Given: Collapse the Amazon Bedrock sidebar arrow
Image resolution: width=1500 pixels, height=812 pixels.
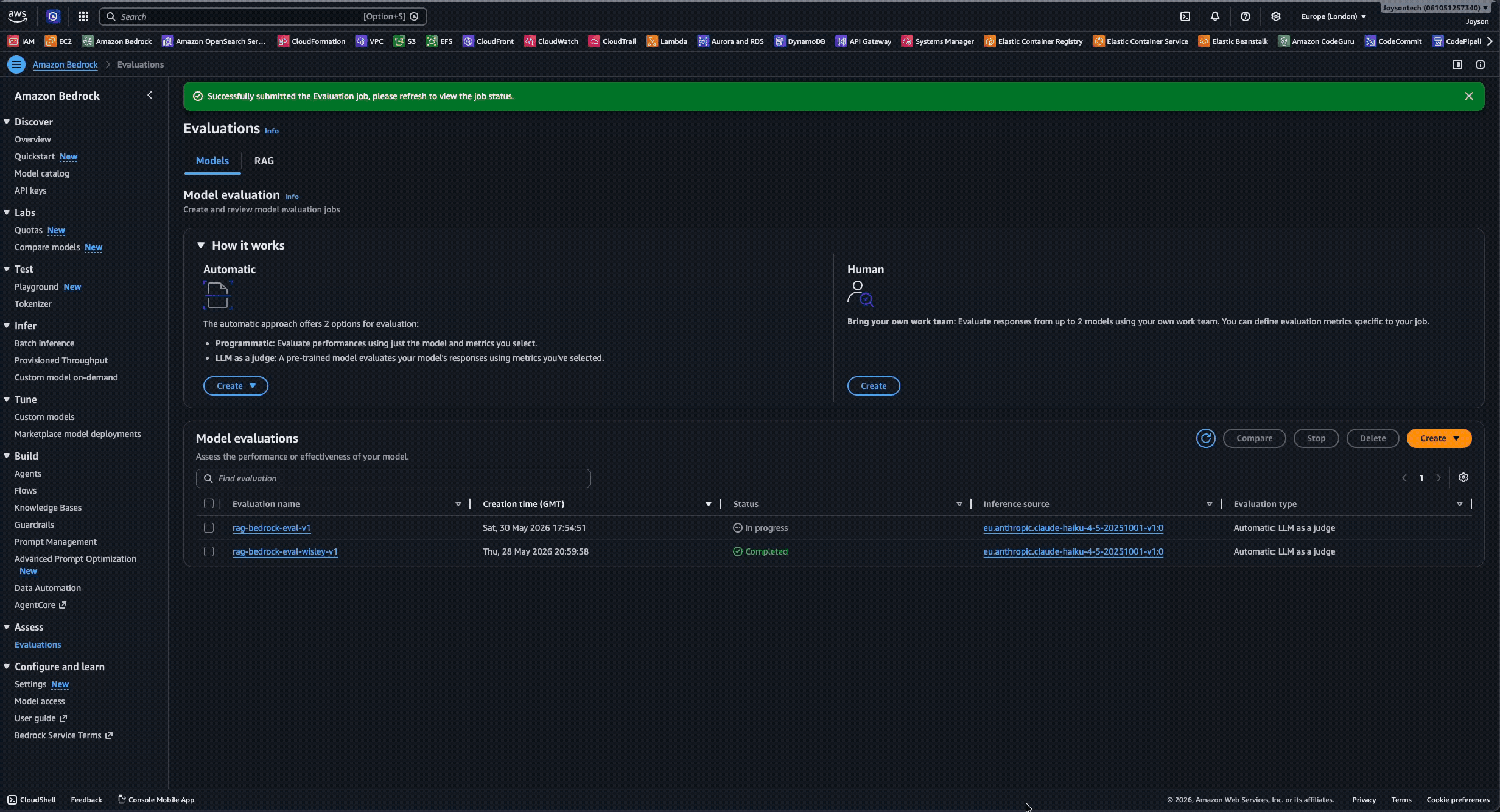Looking at the screenshot, I should tap(150, 96).
